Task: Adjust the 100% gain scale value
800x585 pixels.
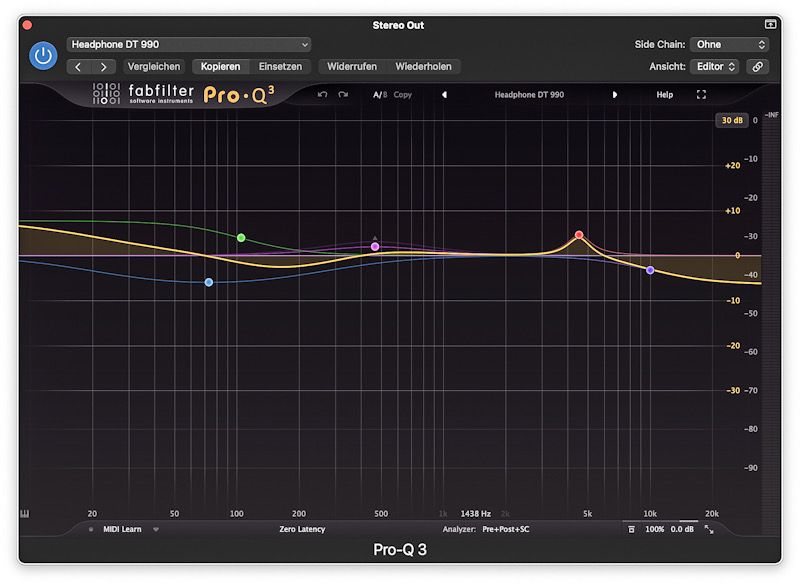Action: click(655, 529)
